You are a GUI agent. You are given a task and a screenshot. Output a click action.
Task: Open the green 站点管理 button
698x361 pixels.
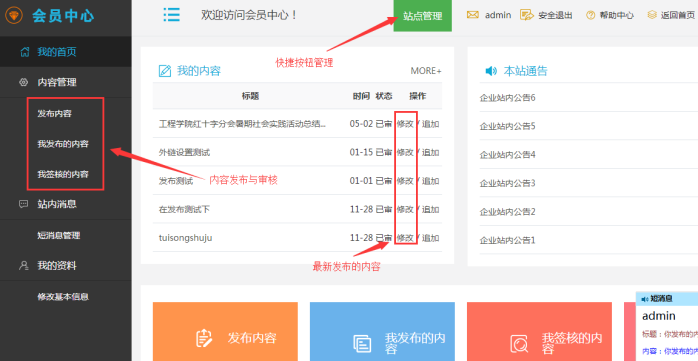coord(422,16)
